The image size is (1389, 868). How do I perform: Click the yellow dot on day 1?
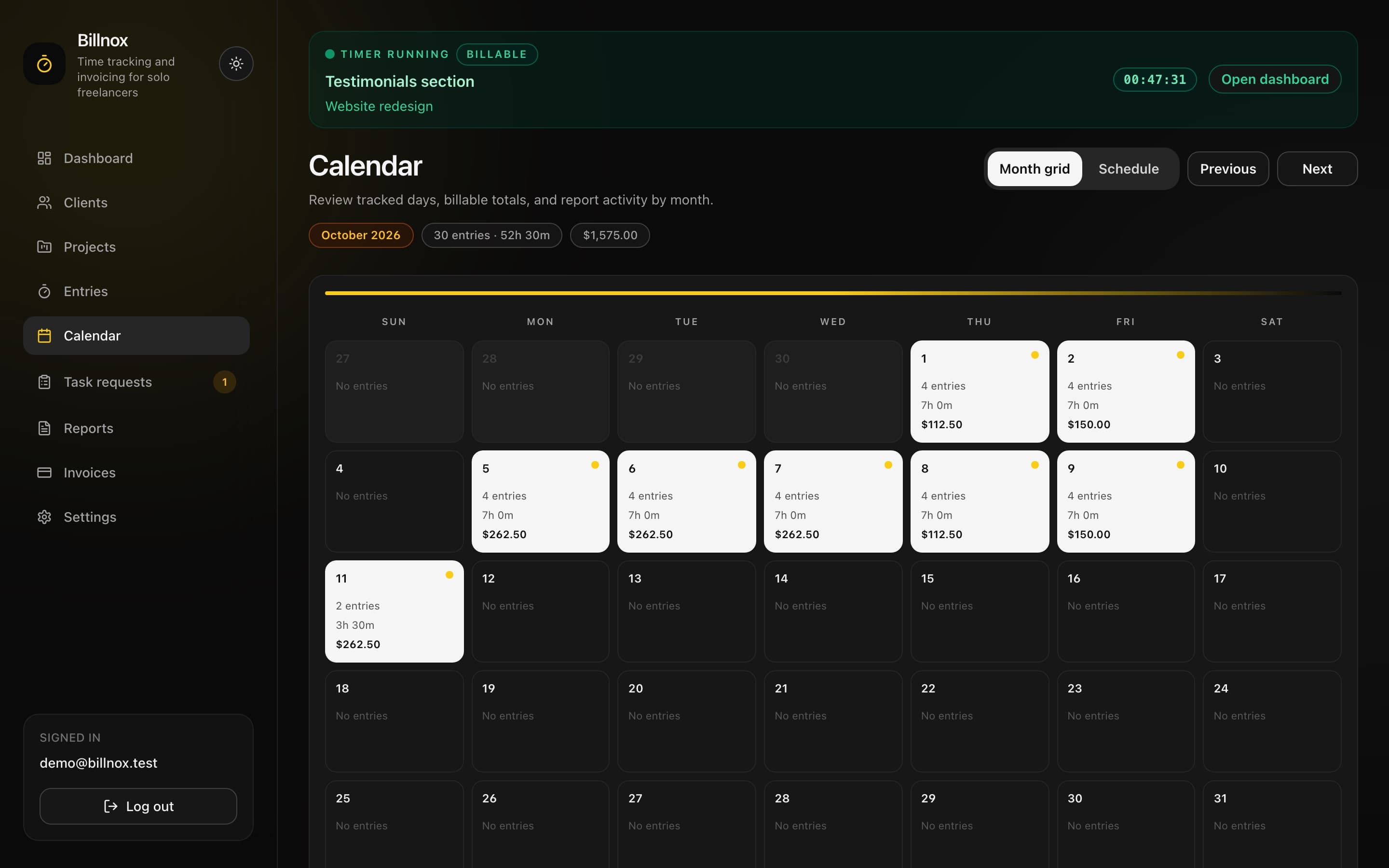[1035, 355]
